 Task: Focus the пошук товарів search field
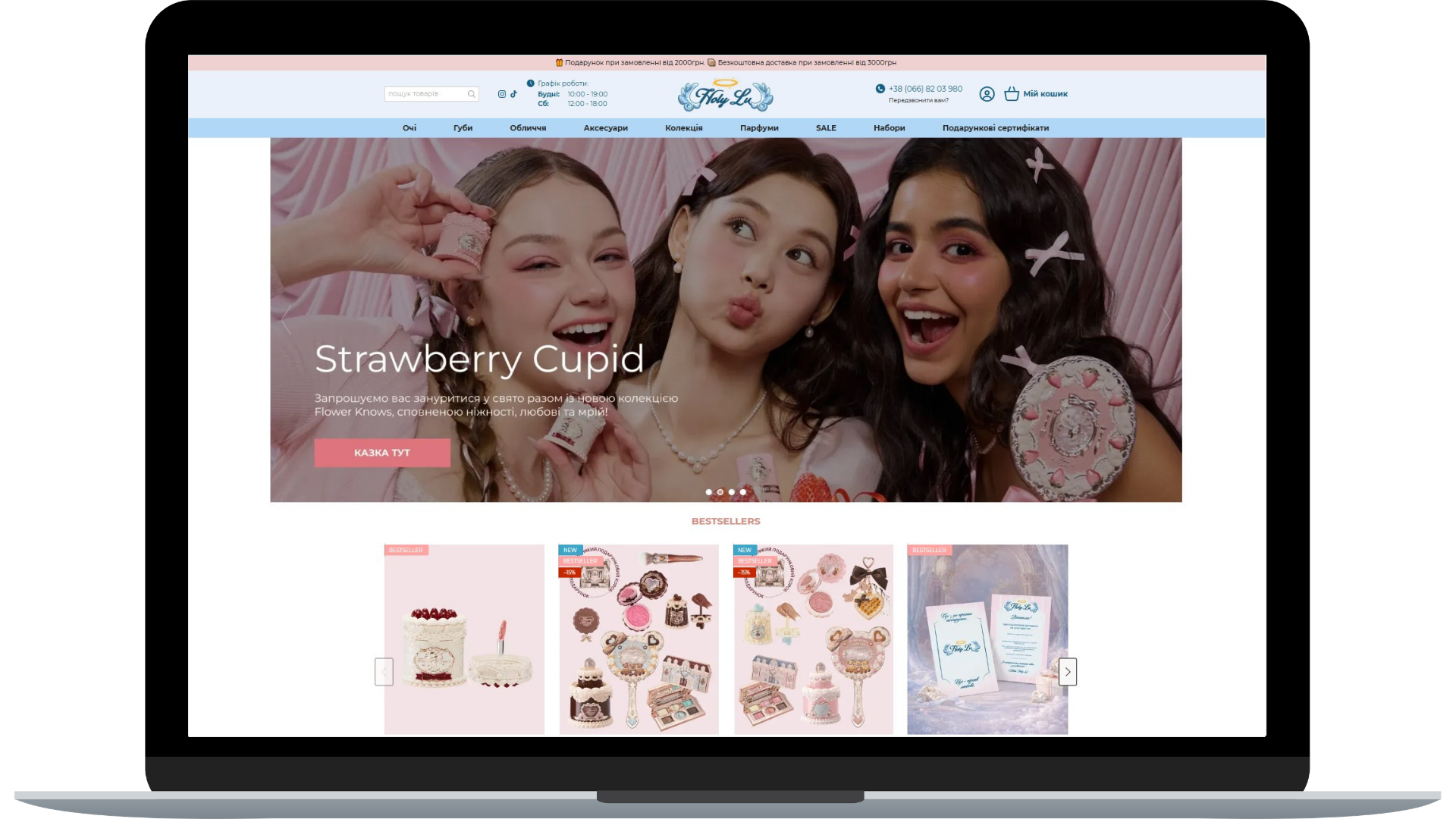click(425, 94)
